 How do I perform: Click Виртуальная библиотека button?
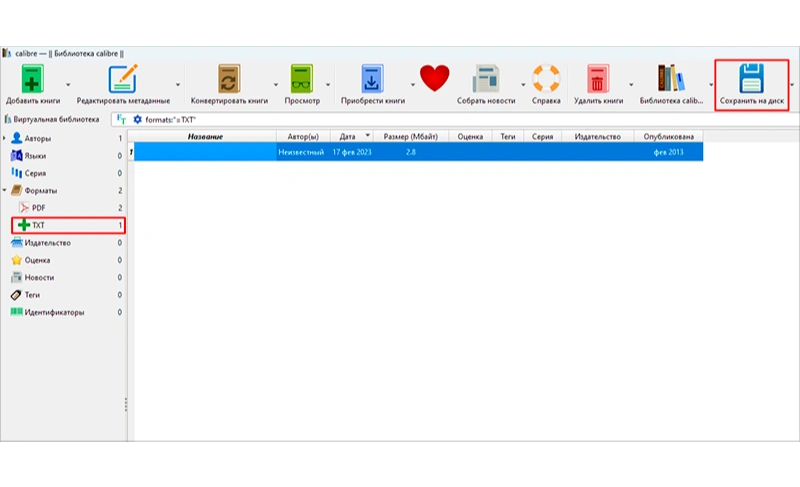(x=52, y=119)
